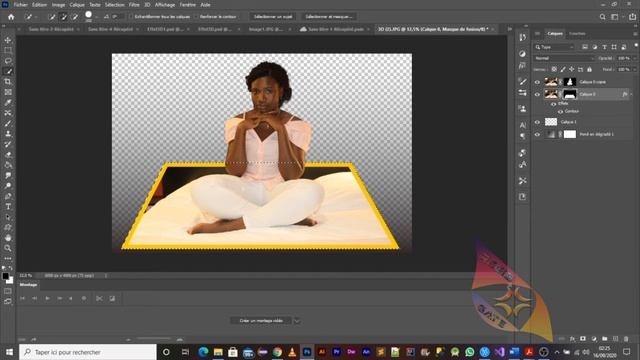Image resolution: width=640 pixels, height=360 pixels.
Task: Open the layer filter Type dropdown
Action: (555, 47)
